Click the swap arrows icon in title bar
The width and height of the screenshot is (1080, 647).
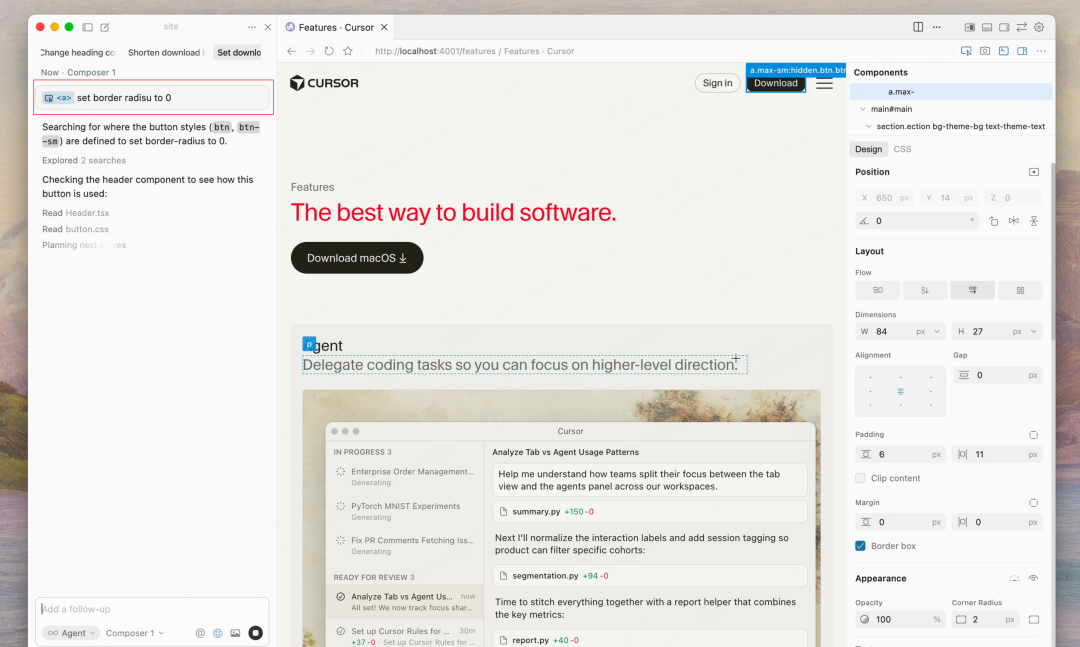click(1021, 28)
